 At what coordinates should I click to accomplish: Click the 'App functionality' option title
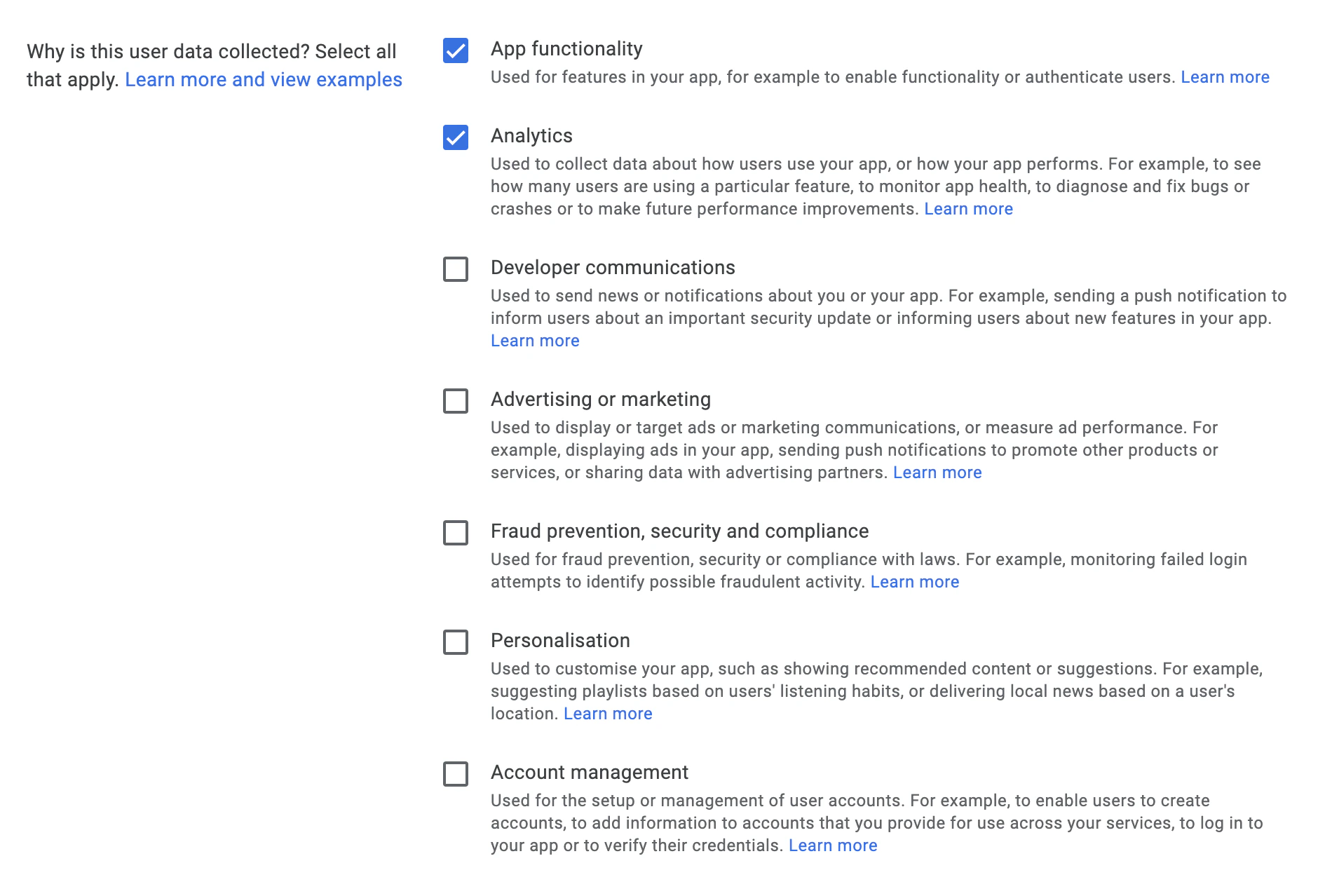[x=566, y=49]
